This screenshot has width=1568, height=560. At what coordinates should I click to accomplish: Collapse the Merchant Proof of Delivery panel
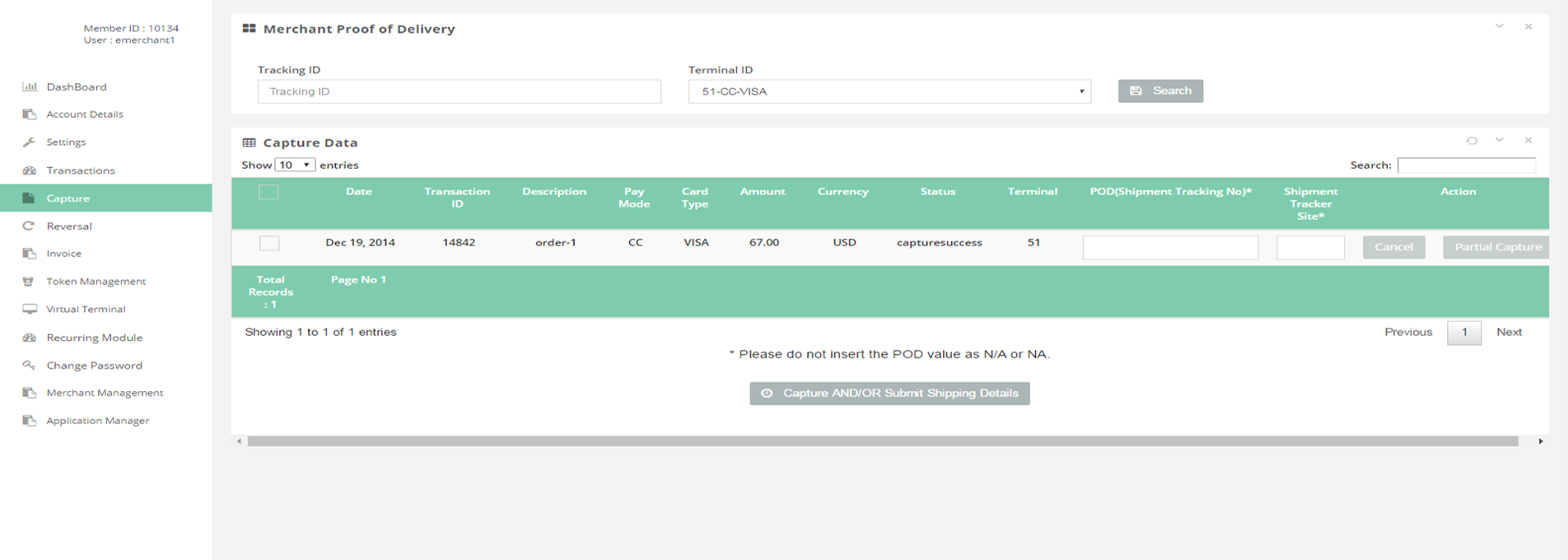click(x=1500, y=26)
